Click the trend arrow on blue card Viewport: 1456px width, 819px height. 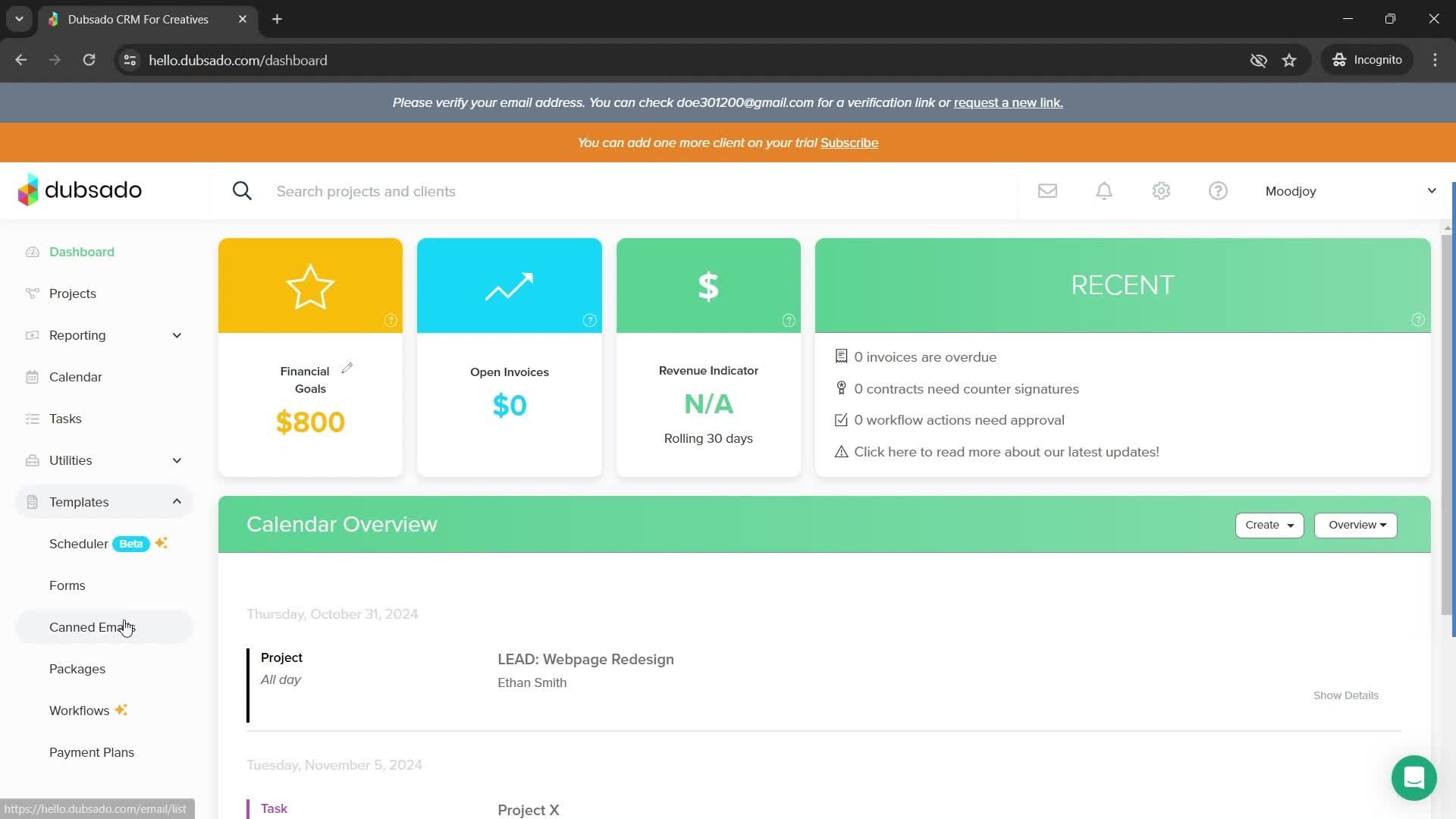(x=509, y=287)
